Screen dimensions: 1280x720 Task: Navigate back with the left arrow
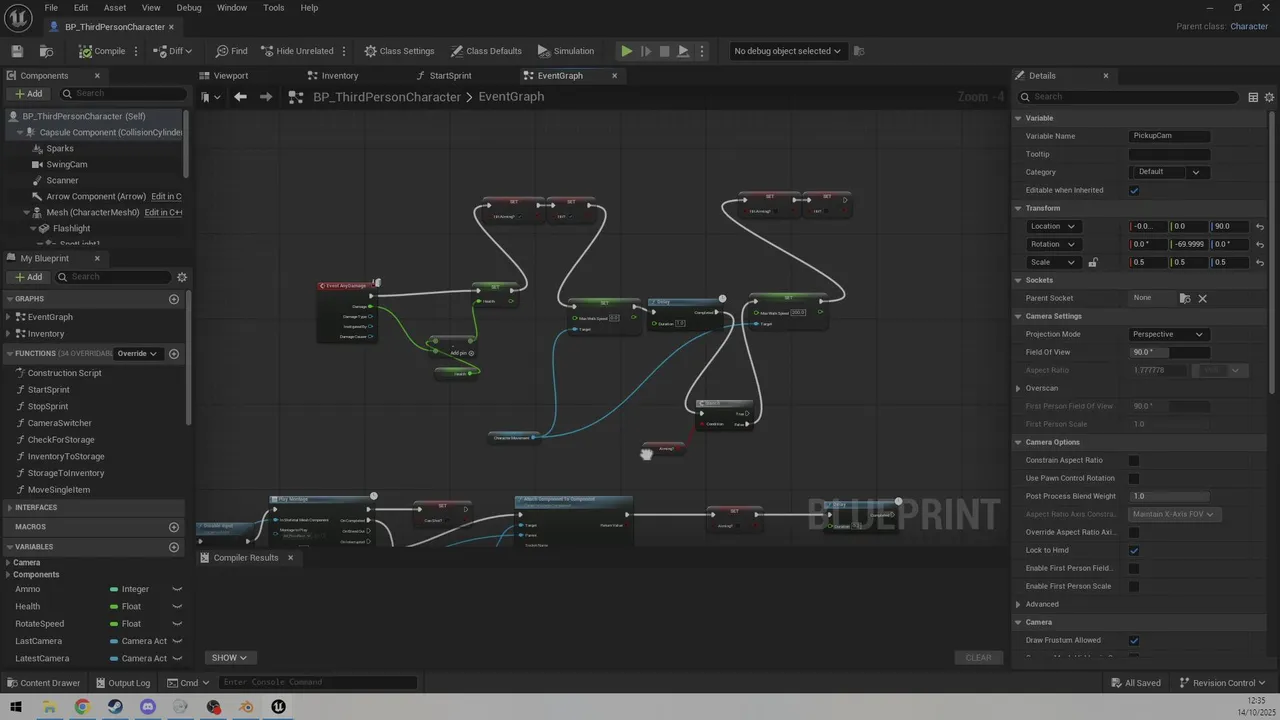[240, 97]
